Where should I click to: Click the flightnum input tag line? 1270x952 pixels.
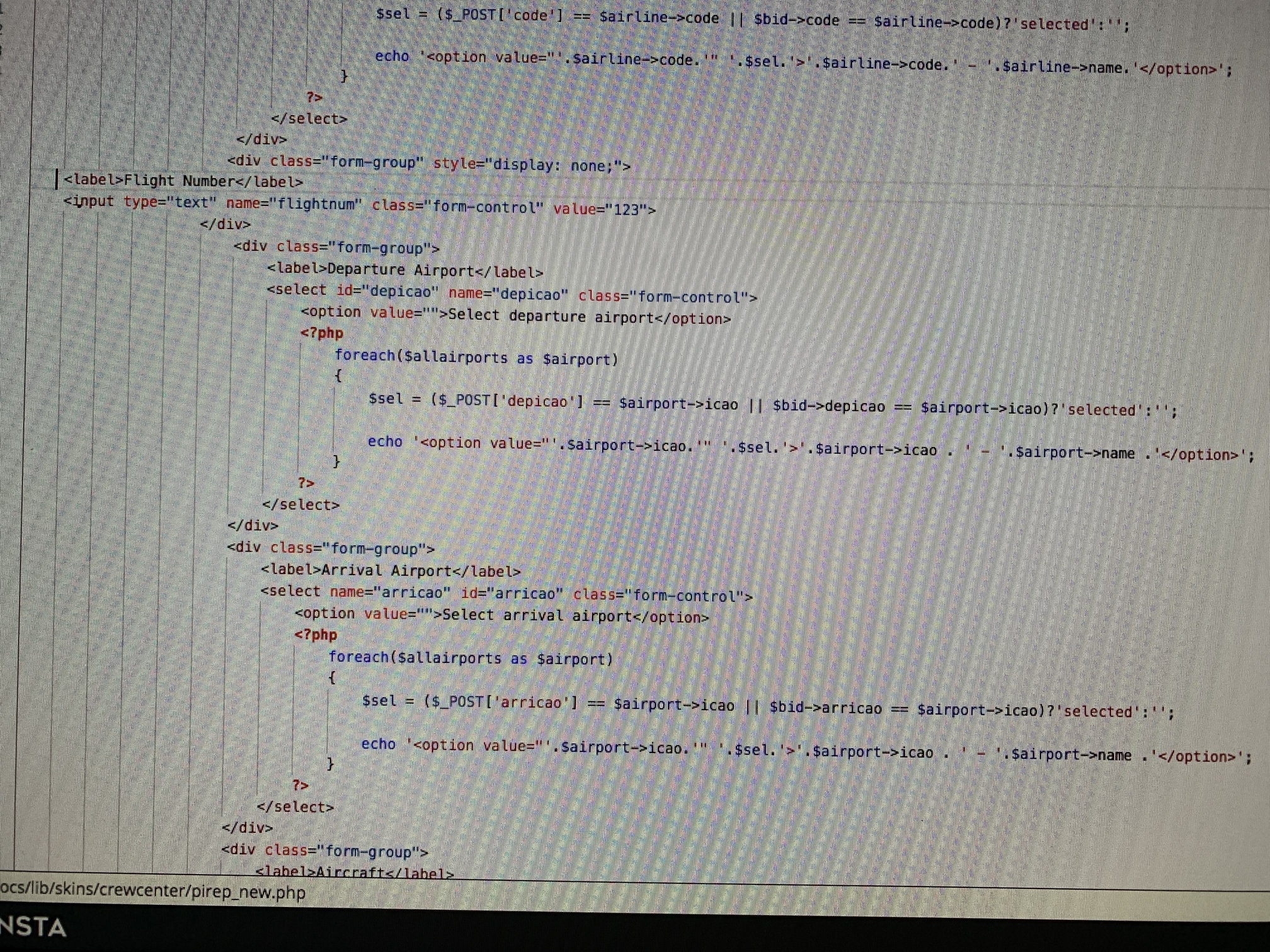pos(360,205)
